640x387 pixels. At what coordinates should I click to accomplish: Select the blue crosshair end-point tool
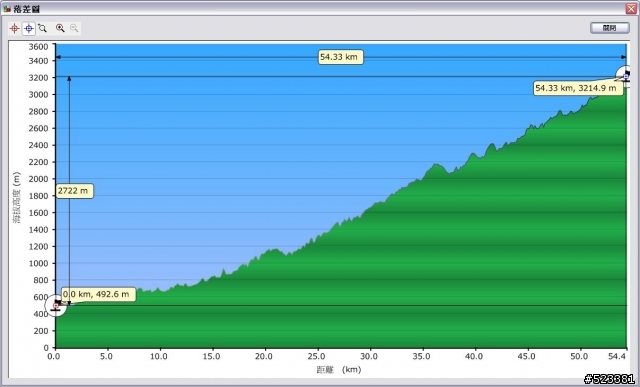click(x=29, y=28)
